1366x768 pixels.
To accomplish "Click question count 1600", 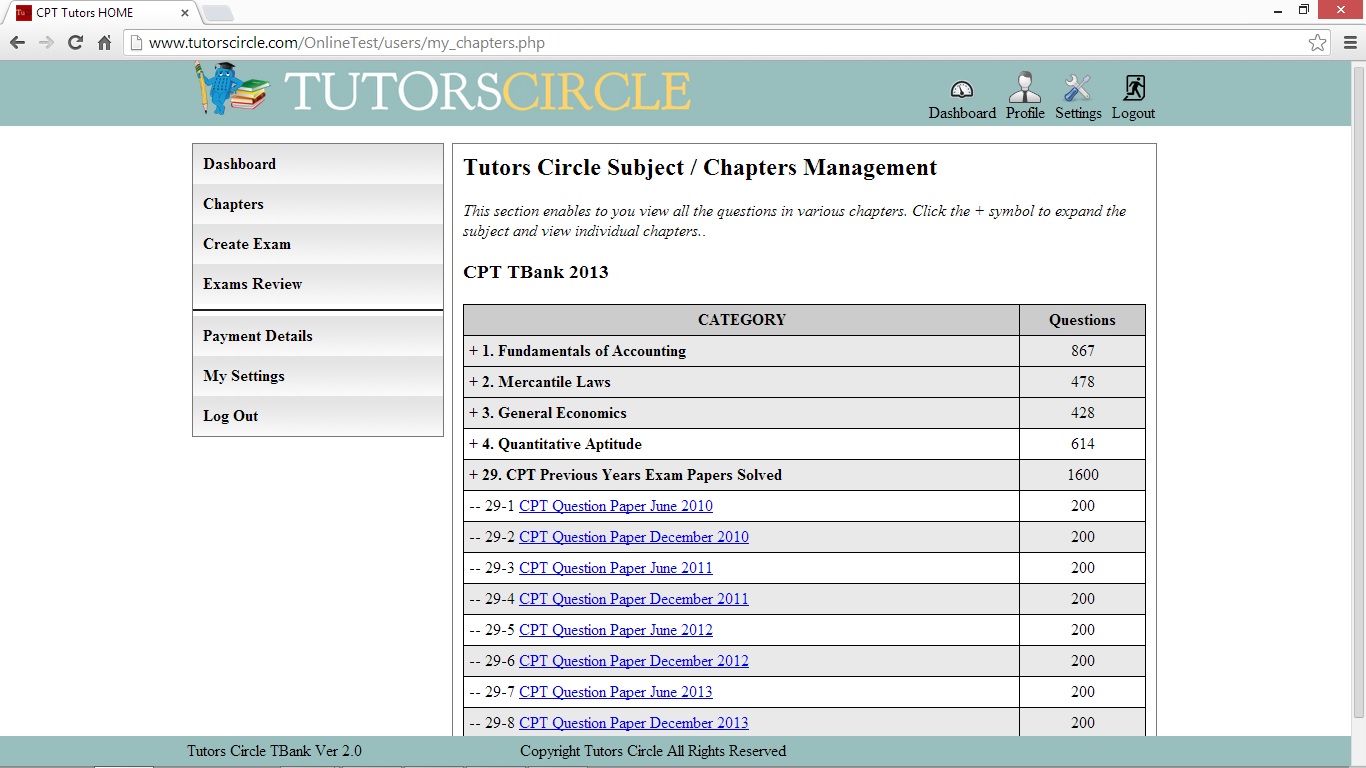I will point(1082,475).
